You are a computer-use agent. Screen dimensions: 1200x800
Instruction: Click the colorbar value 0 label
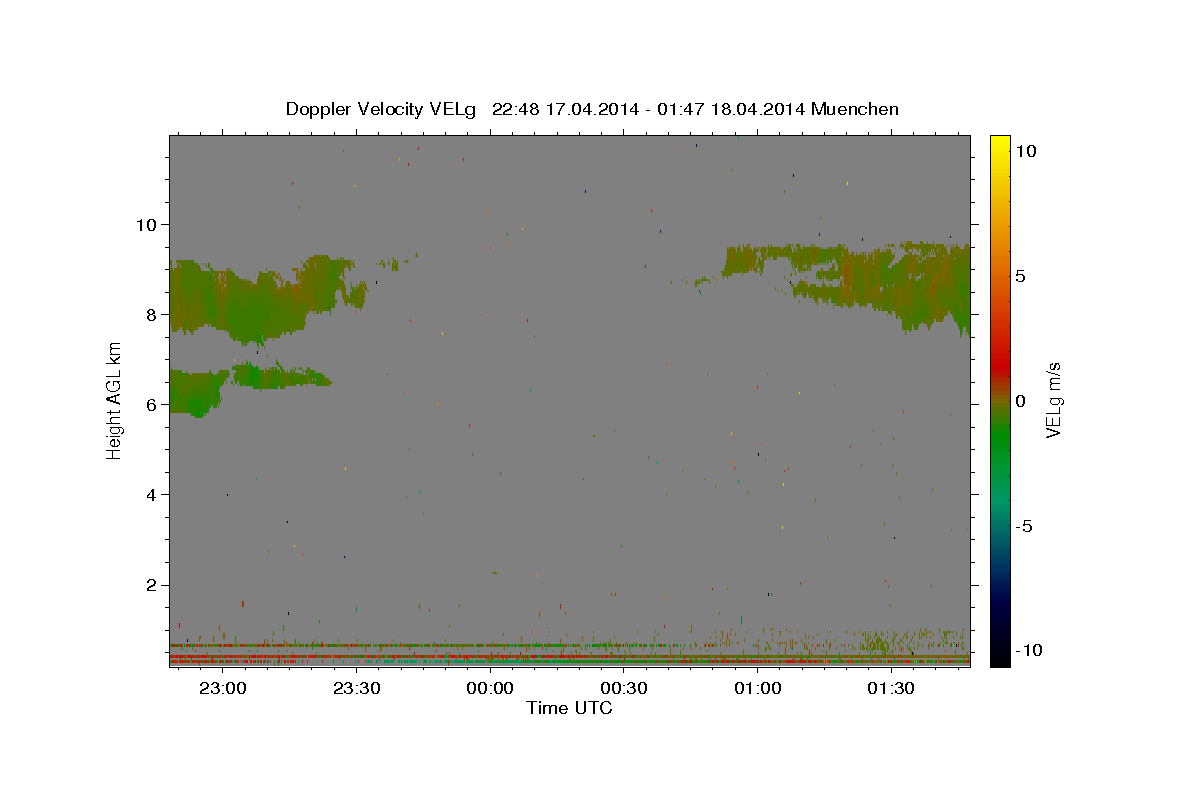point(1020,401)
